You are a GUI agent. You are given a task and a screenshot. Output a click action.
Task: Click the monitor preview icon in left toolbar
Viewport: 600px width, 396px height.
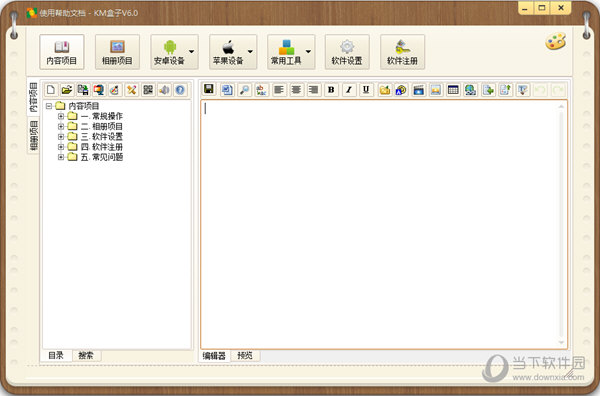[99, 90]
